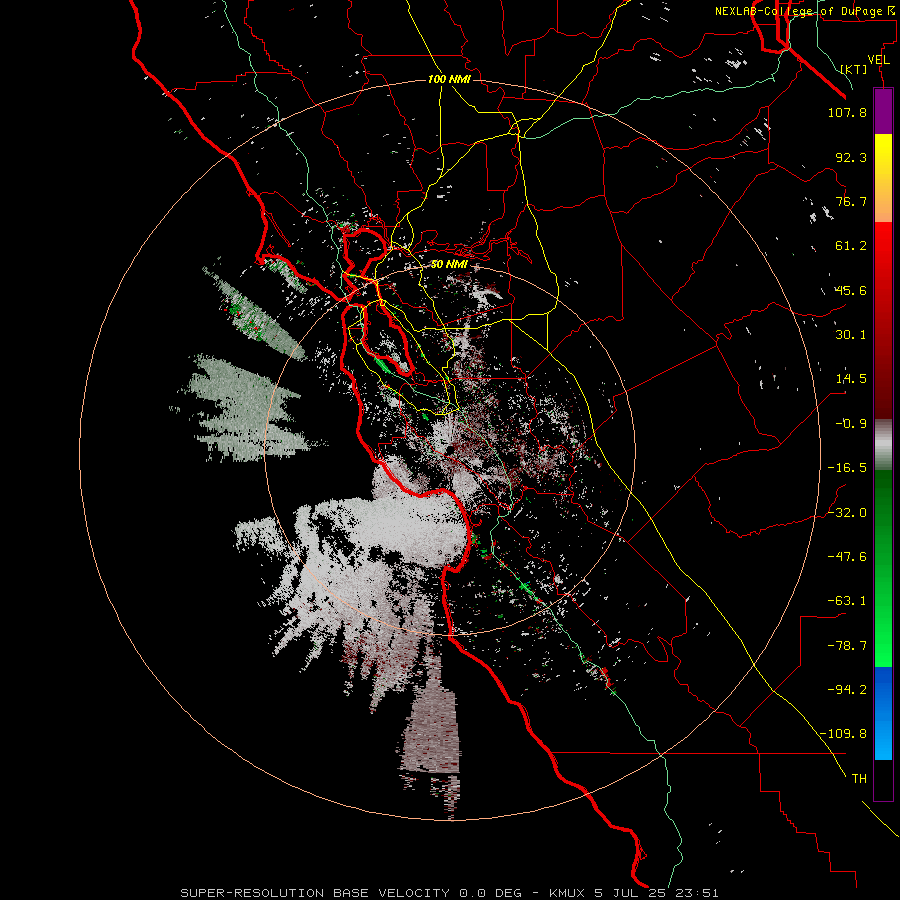Screen dimensions: 900x900
Task: Click the 30.1 velocity scale value
Action: (x=851, y=335)
